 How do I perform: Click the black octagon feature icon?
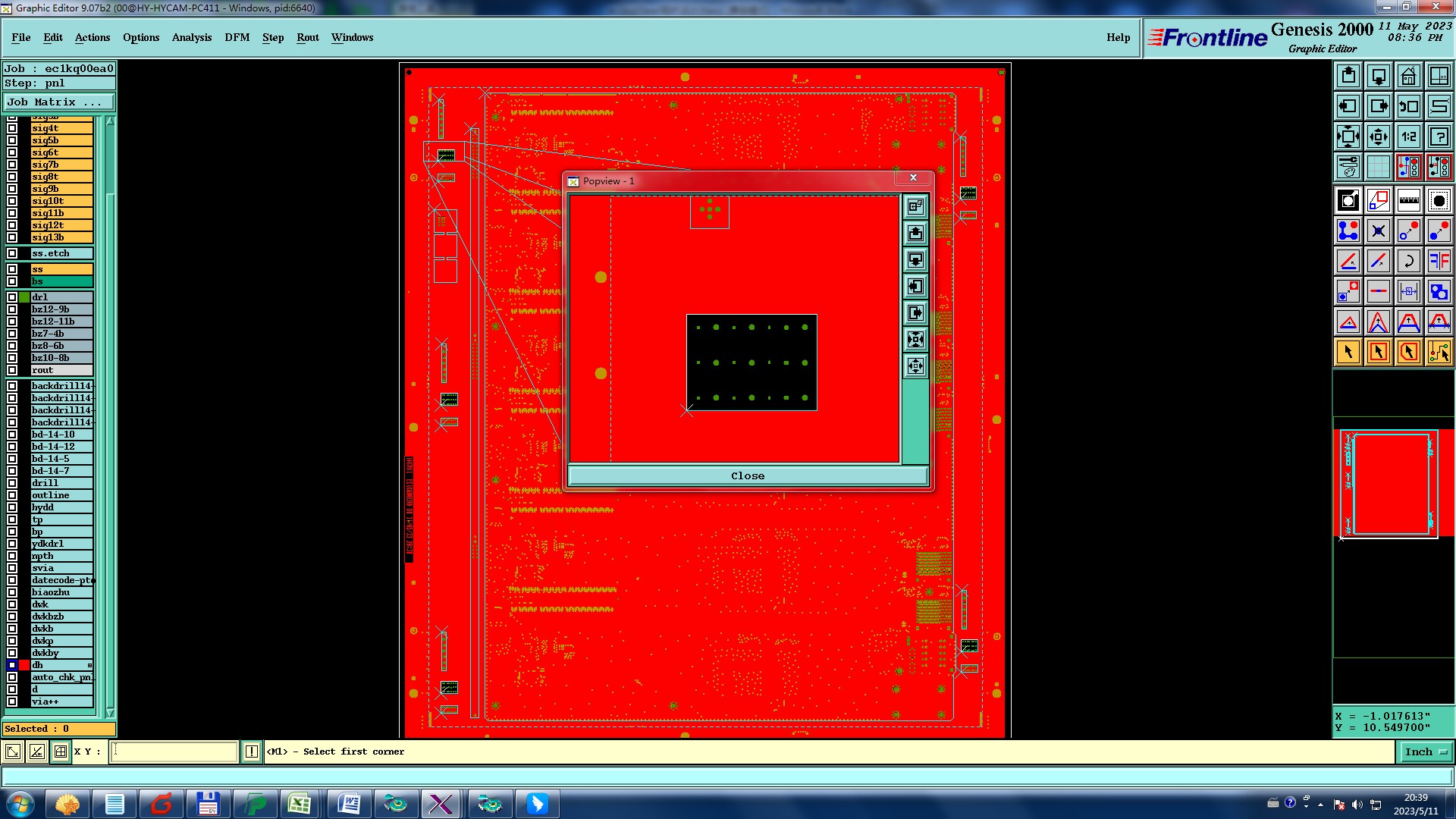[x=1439, y=200]
